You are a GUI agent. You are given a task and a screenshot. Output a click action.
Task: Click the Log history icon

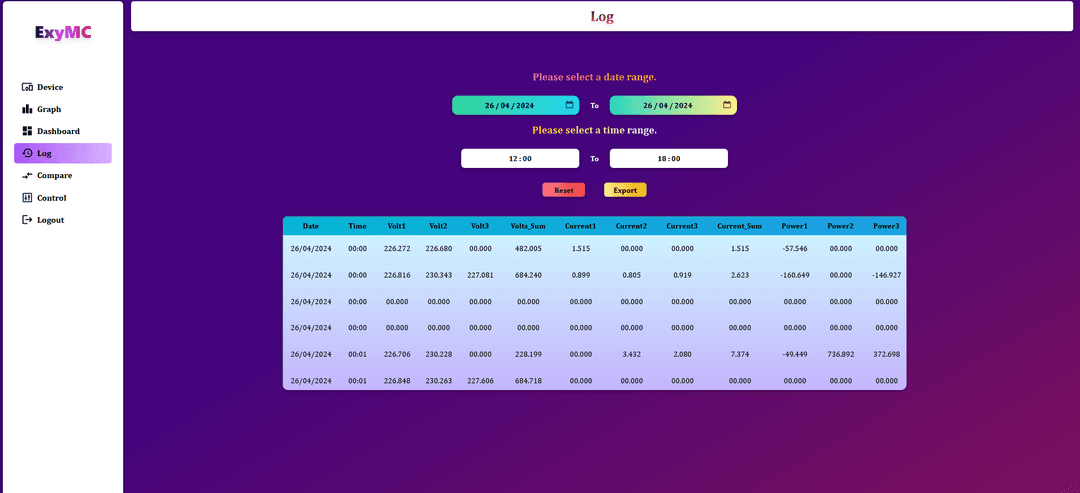click(27, 153)
